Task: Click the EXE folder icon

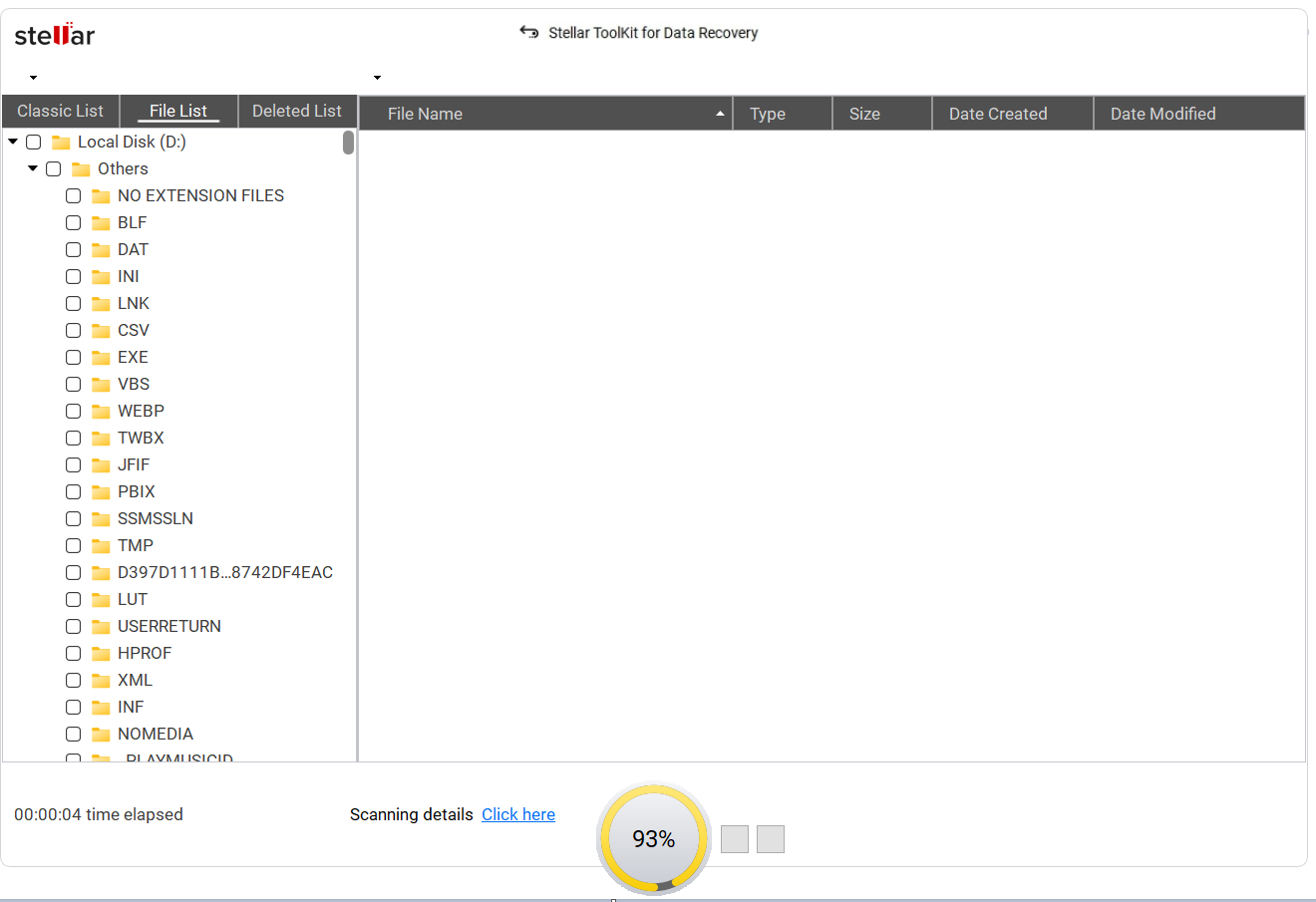Action: coord(101,358)
